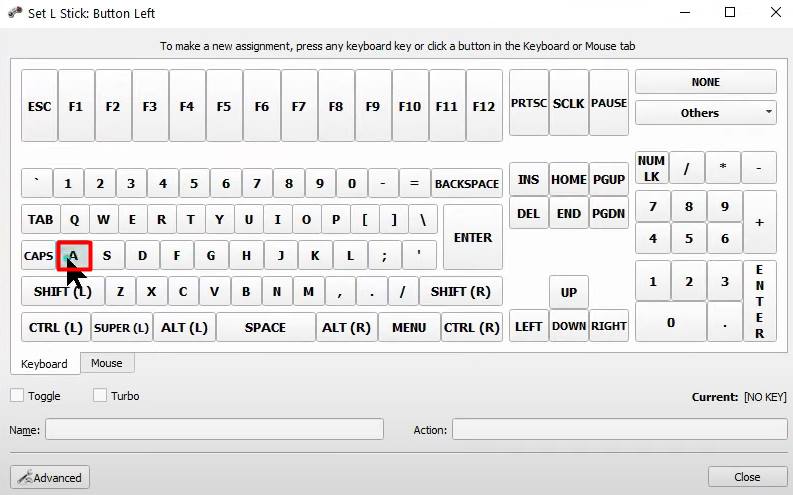Switch to the Keyboard tab

(45, 364)
